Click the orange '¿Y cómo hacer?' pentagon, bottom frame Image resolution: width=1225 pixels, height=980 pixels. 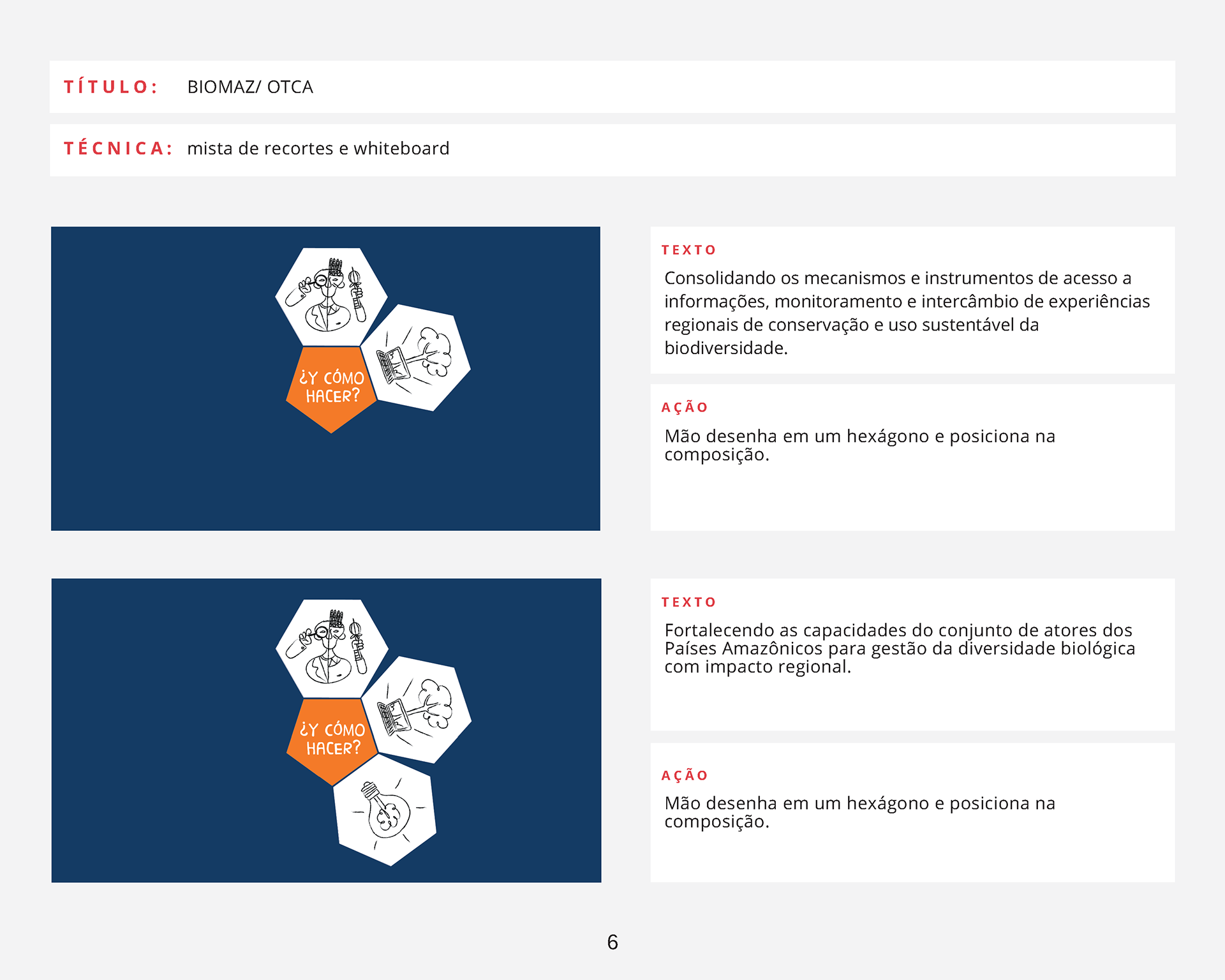pyautogui.click(x=332, y=739)
